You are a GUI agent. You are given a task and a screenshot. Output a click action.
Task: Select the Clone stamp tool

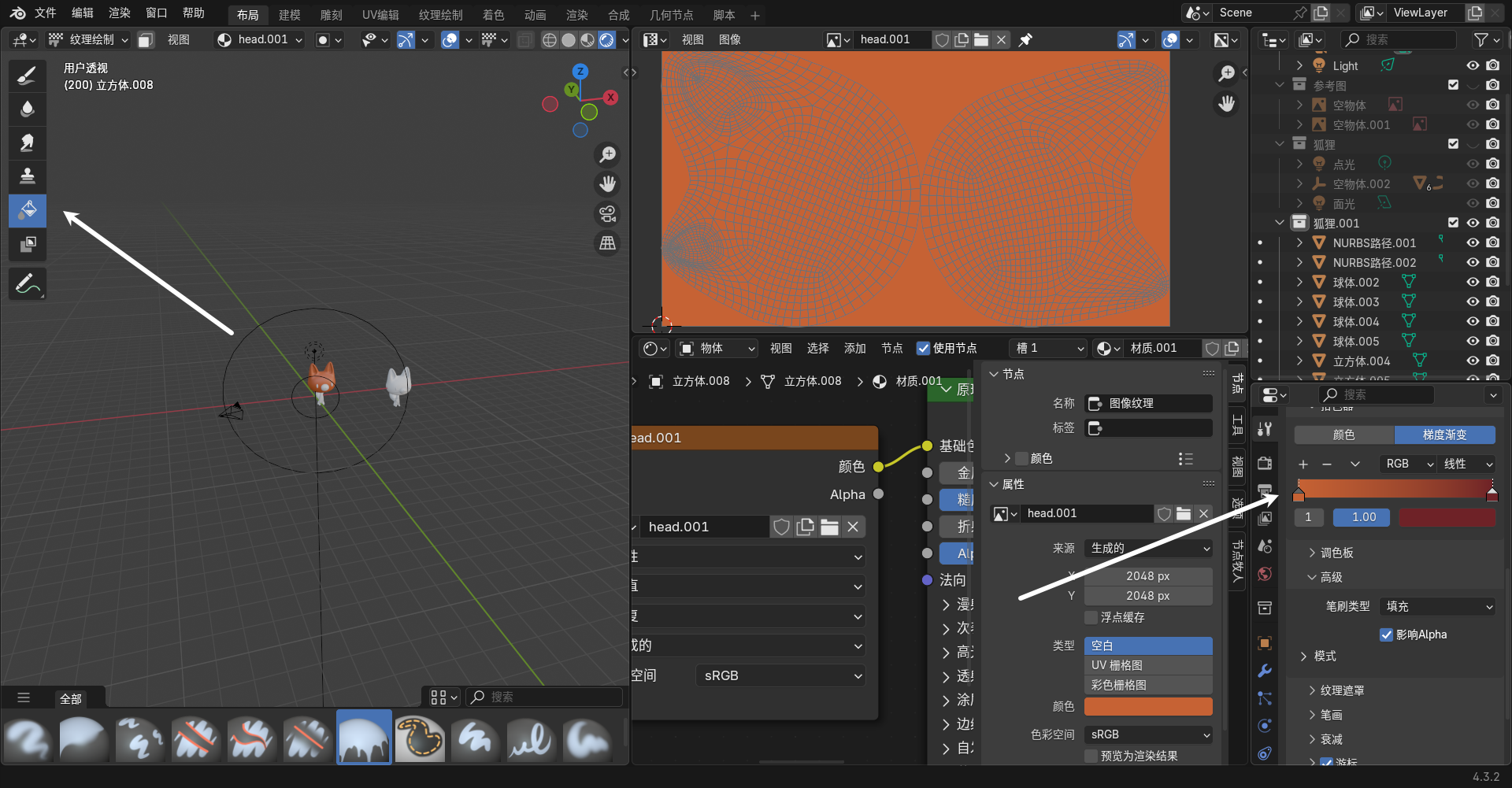28,176
